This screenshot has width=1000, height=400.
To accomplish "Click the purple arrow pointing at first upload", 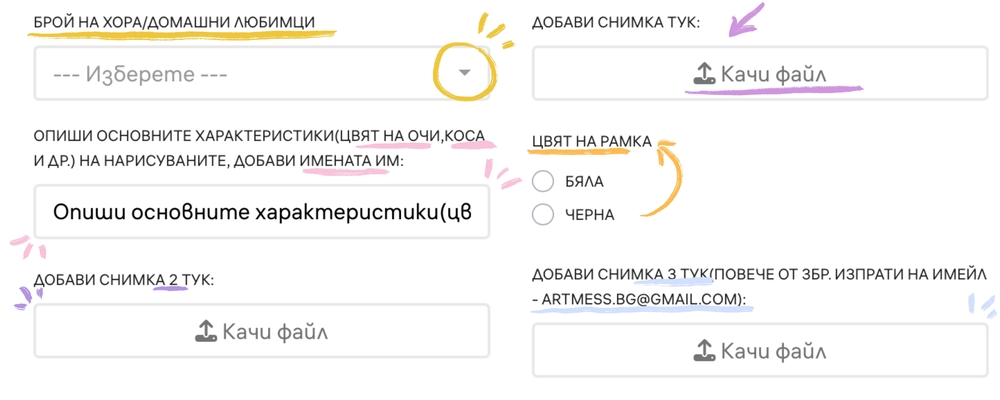I will point(747,19).
